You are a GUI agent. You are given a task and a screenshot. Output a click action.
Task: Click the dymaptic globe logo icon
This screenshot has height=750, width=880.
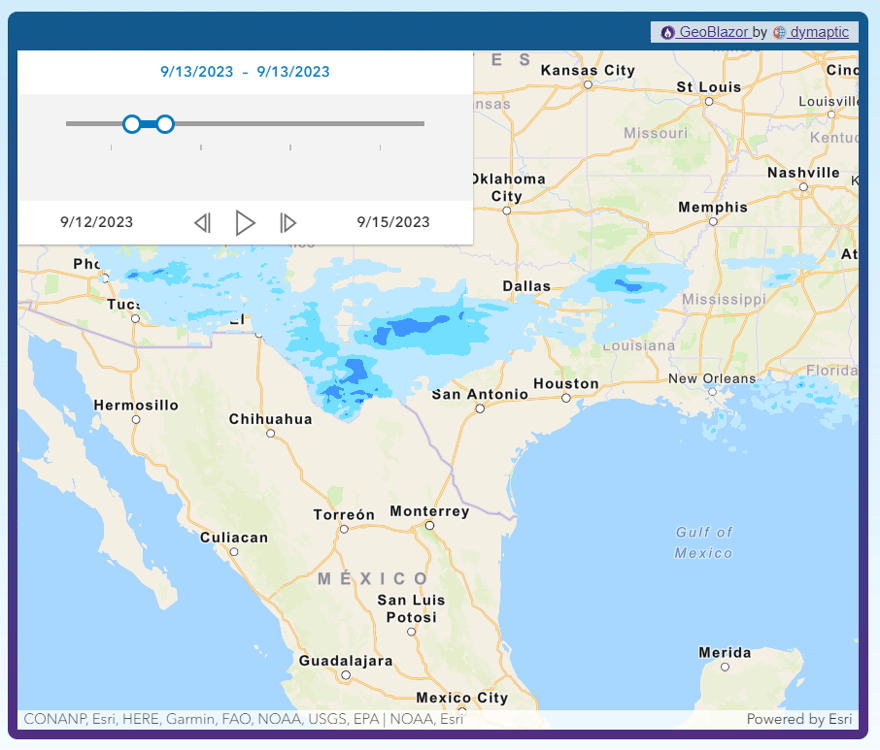coord(779,33)
